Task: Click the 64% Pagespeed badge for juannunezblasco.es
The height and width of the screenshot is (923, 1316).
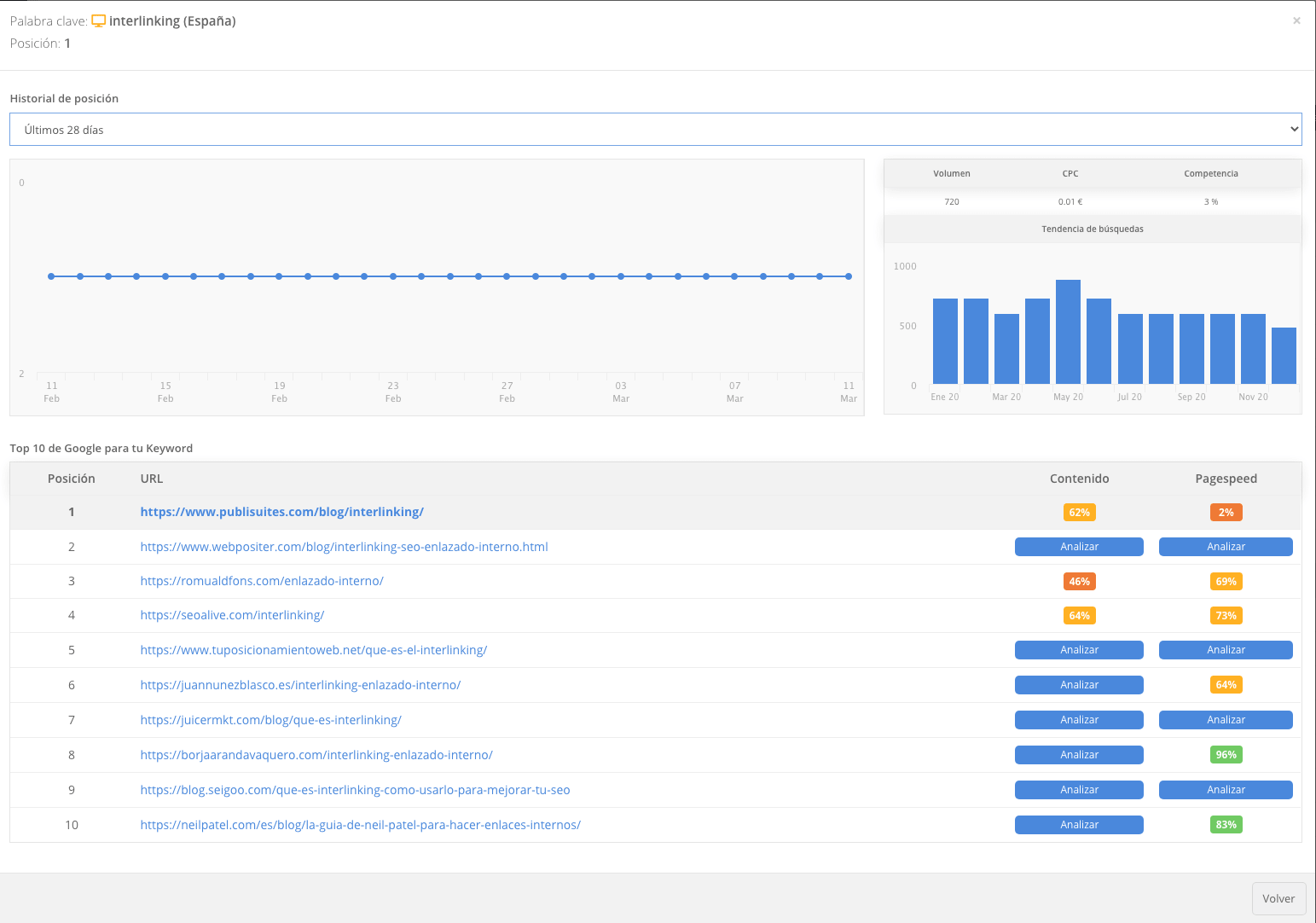Action: coord(1226,684)
